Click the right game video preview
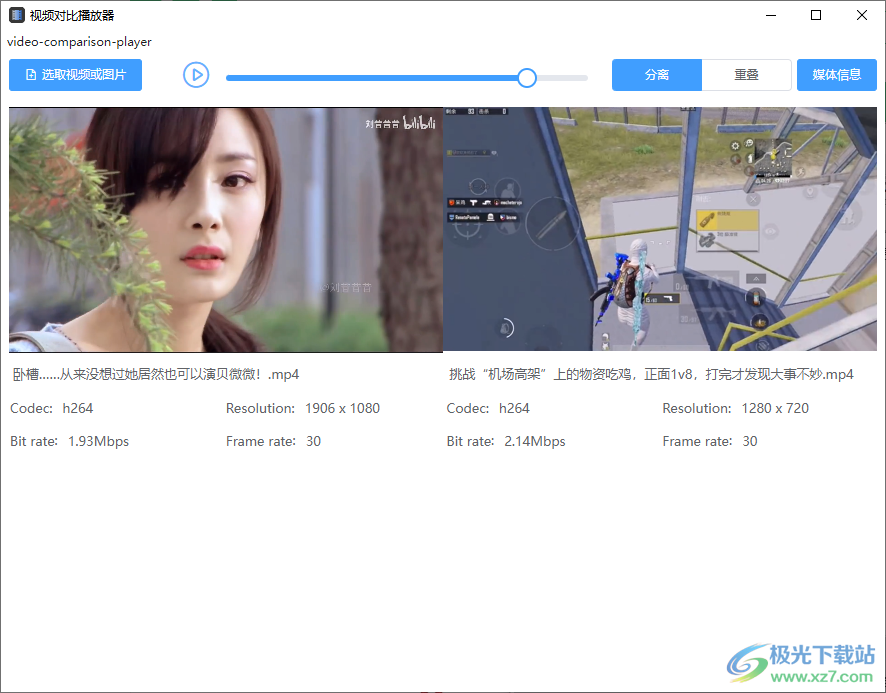Screen dimensions: 886x693 660,229
